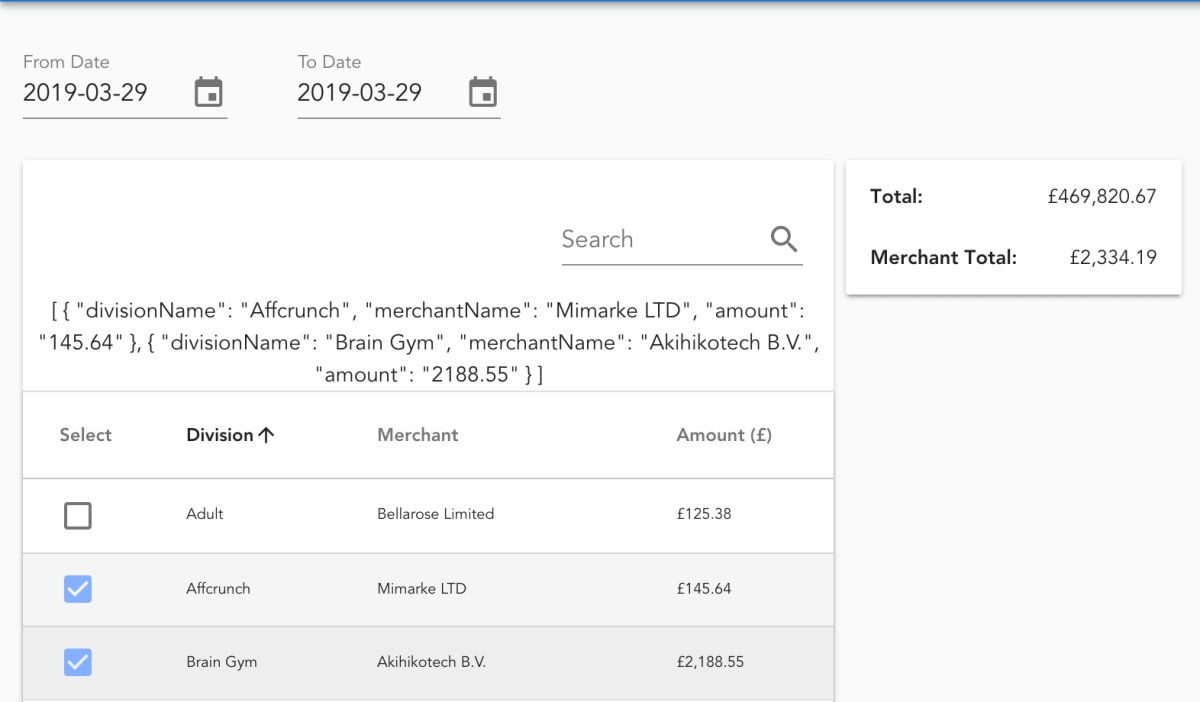The image size is (1200, 702).
Task: Sort the table by Merchant column
Action: click(x=417, y=435)
